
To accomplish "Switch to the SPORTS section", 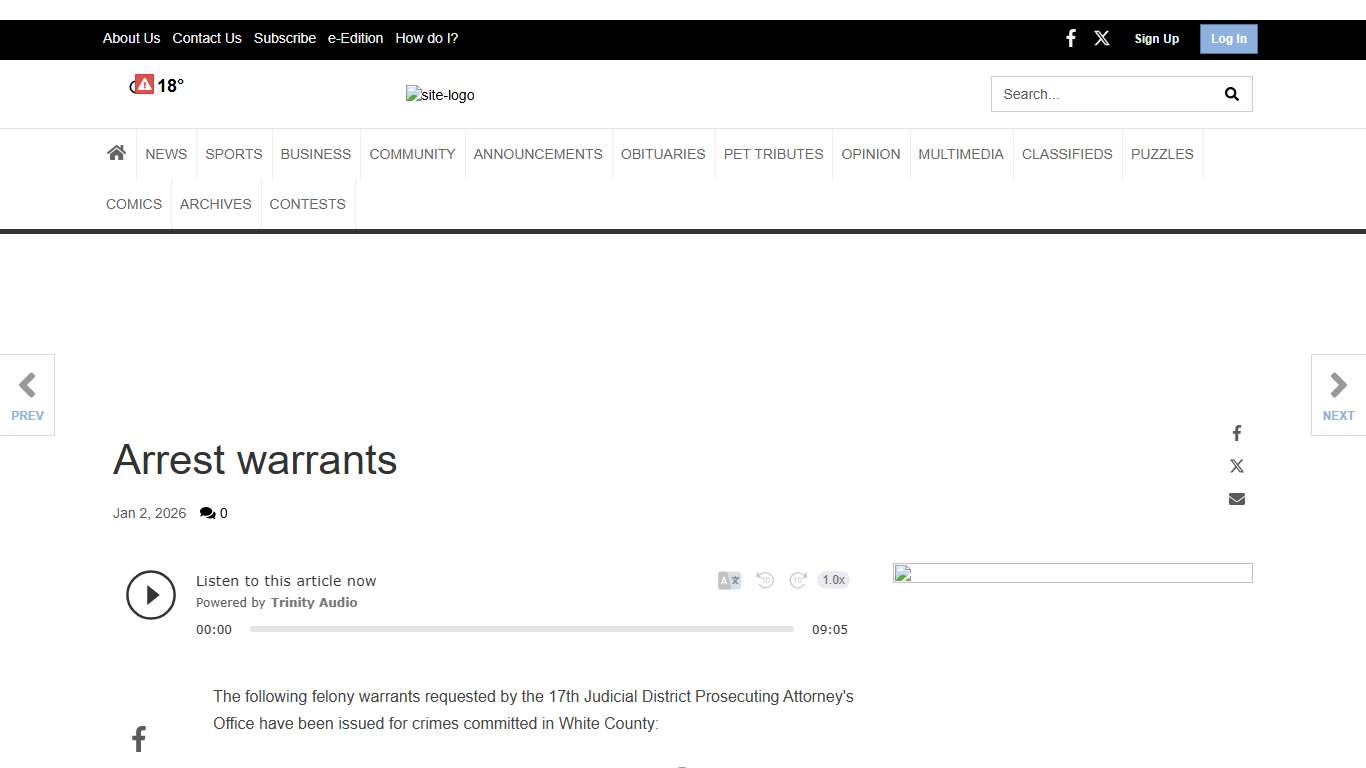I will coord(233,153).
